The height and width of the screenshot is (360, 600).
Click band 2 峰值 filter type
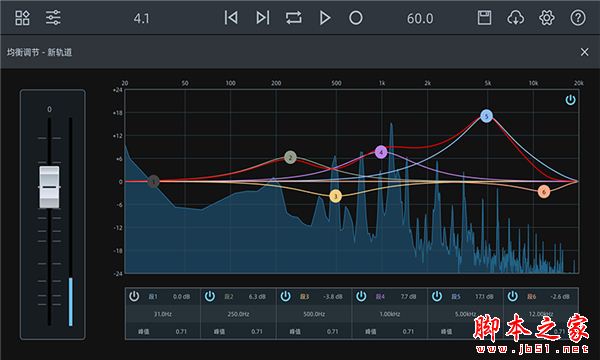[219, 331]
